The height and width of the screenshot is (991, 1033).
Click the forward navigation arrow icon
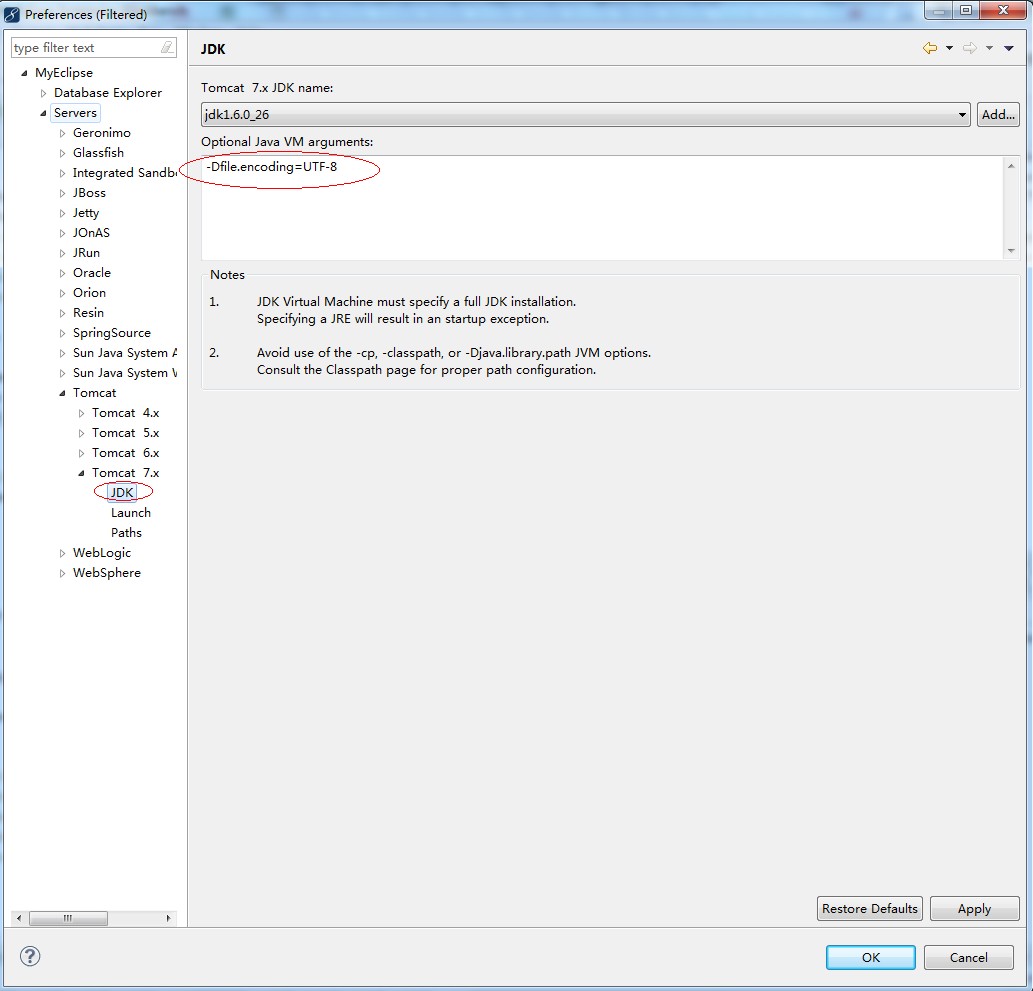970,48
